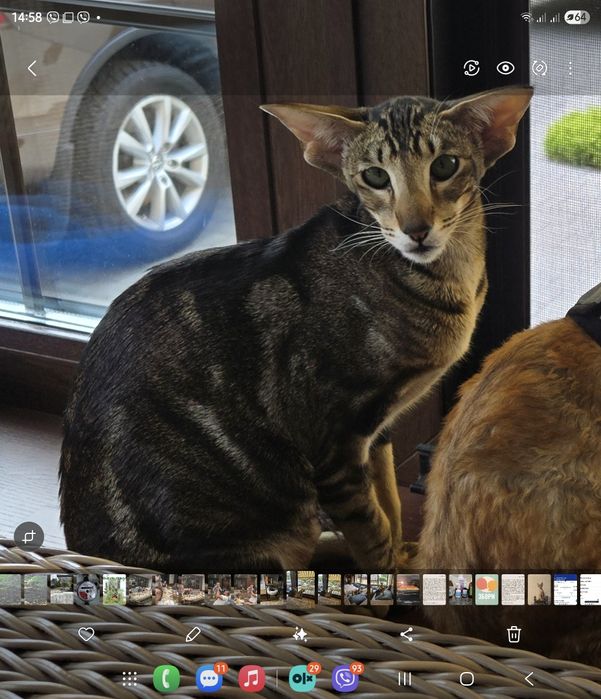This screenshot has height=699, width=601.
Task: Tap the bottom navigation back arrow
Action: coord(529,679)
